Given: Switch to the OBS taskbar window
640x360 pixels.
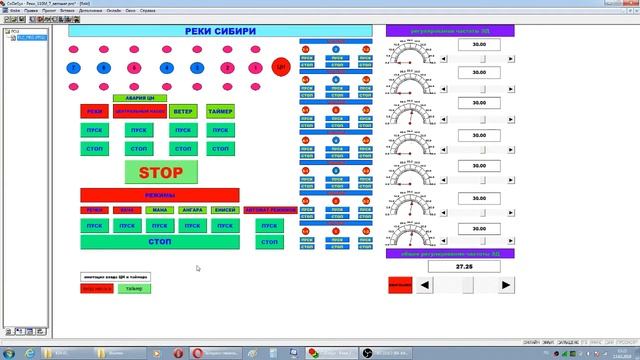Looking at the screenshot, I should coord(386,353).
